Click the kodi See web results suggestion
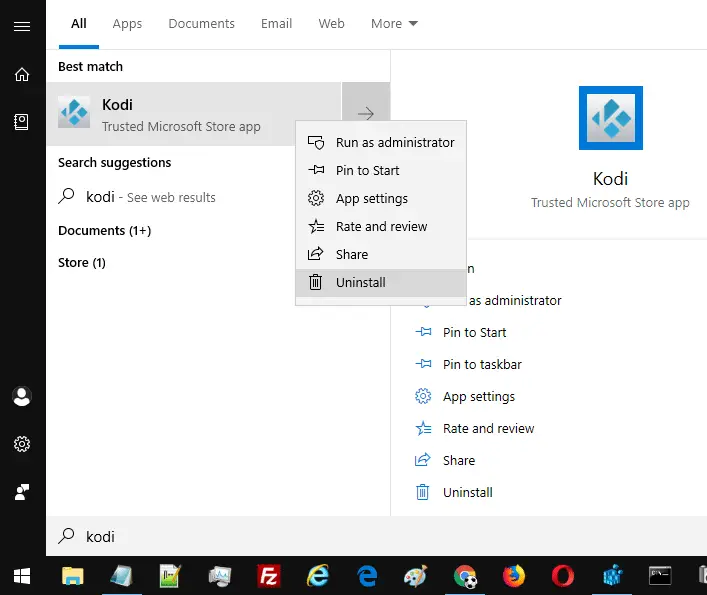The image size is (707, 595). coord(137,197)
